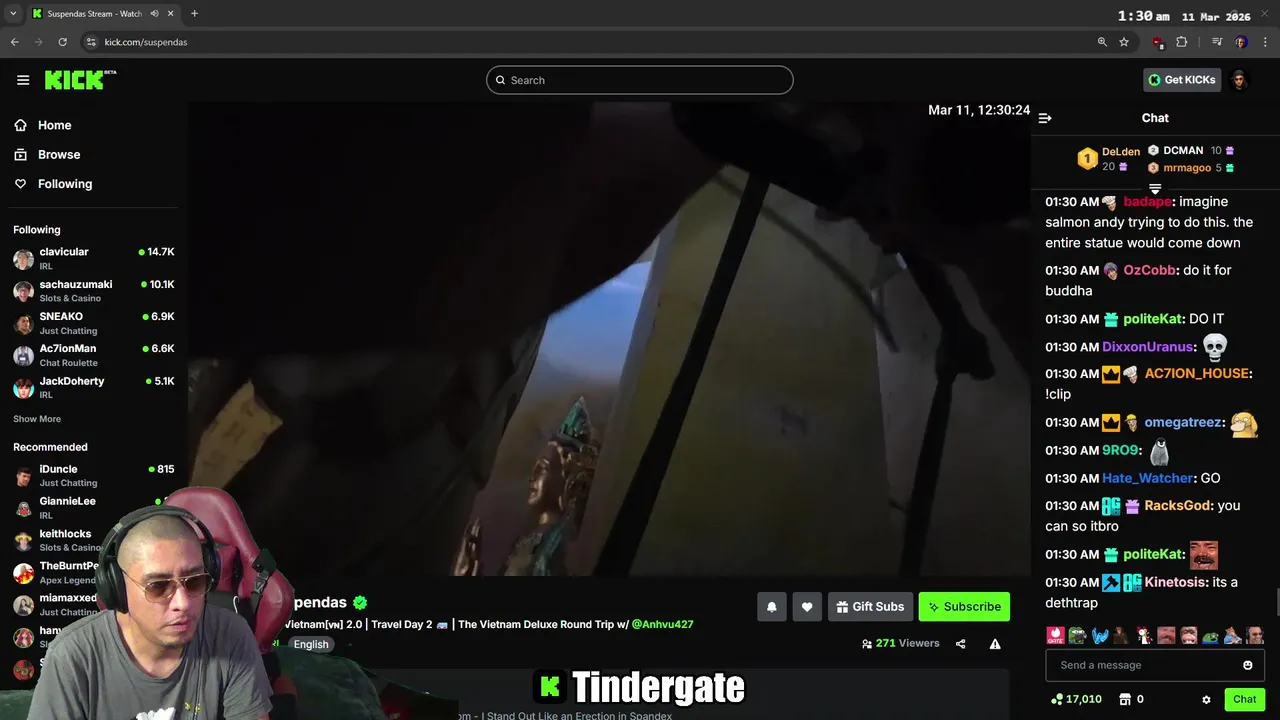Image resolution: width=1280 pixels, height=720 pixels.
Task: Open a new browser tab
Action: [x=194, y=14]
